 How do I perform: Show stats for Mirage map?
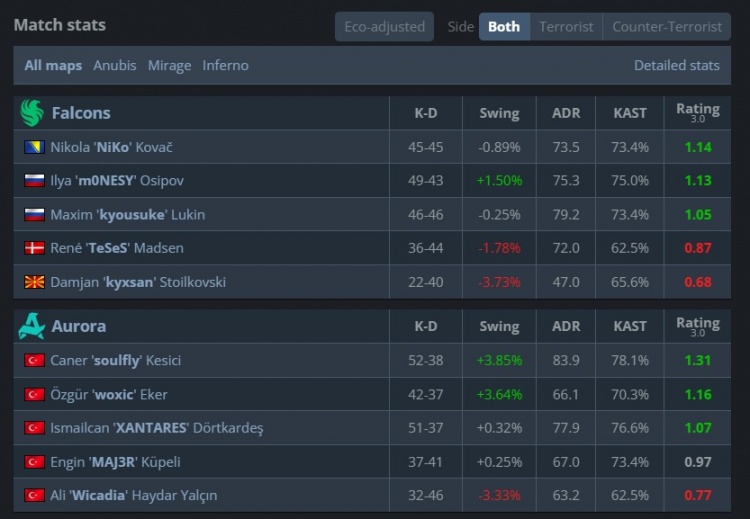tap(169, 65)
